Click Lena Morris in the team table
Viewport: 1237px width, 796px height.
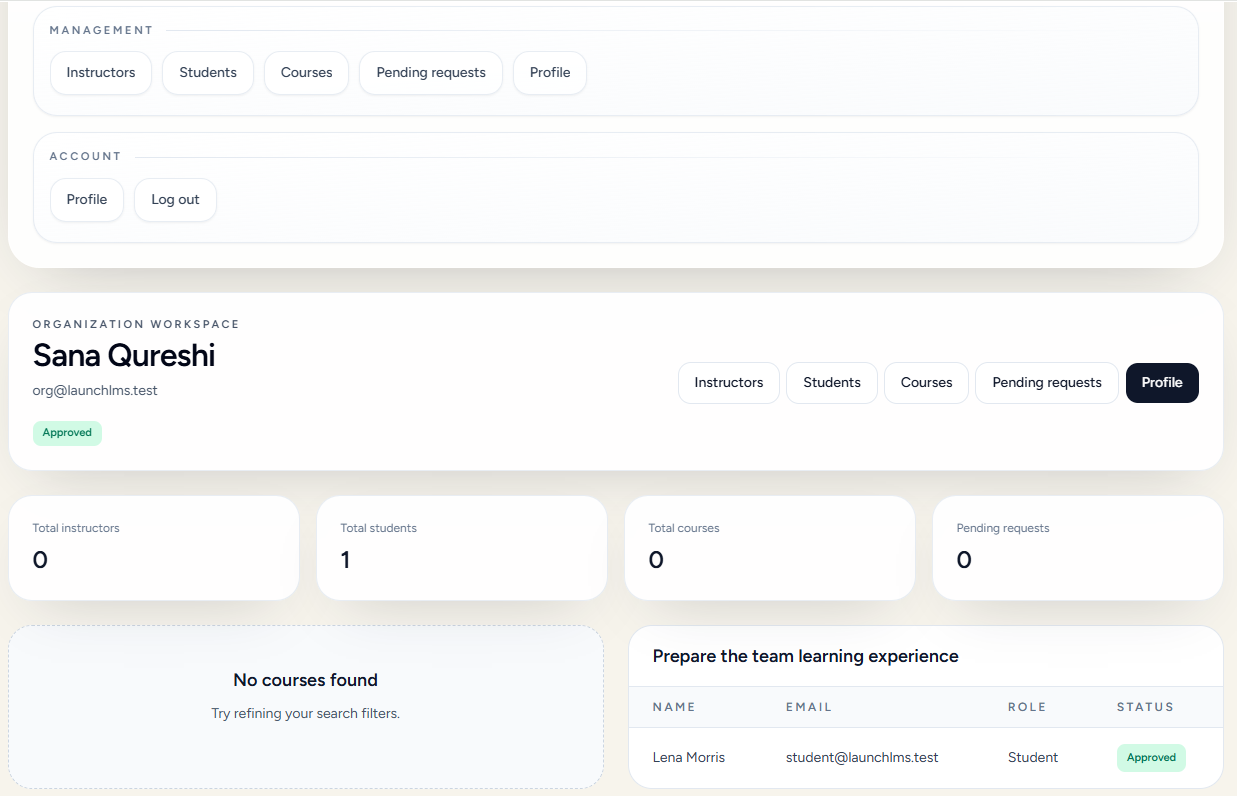pos(688,757)
